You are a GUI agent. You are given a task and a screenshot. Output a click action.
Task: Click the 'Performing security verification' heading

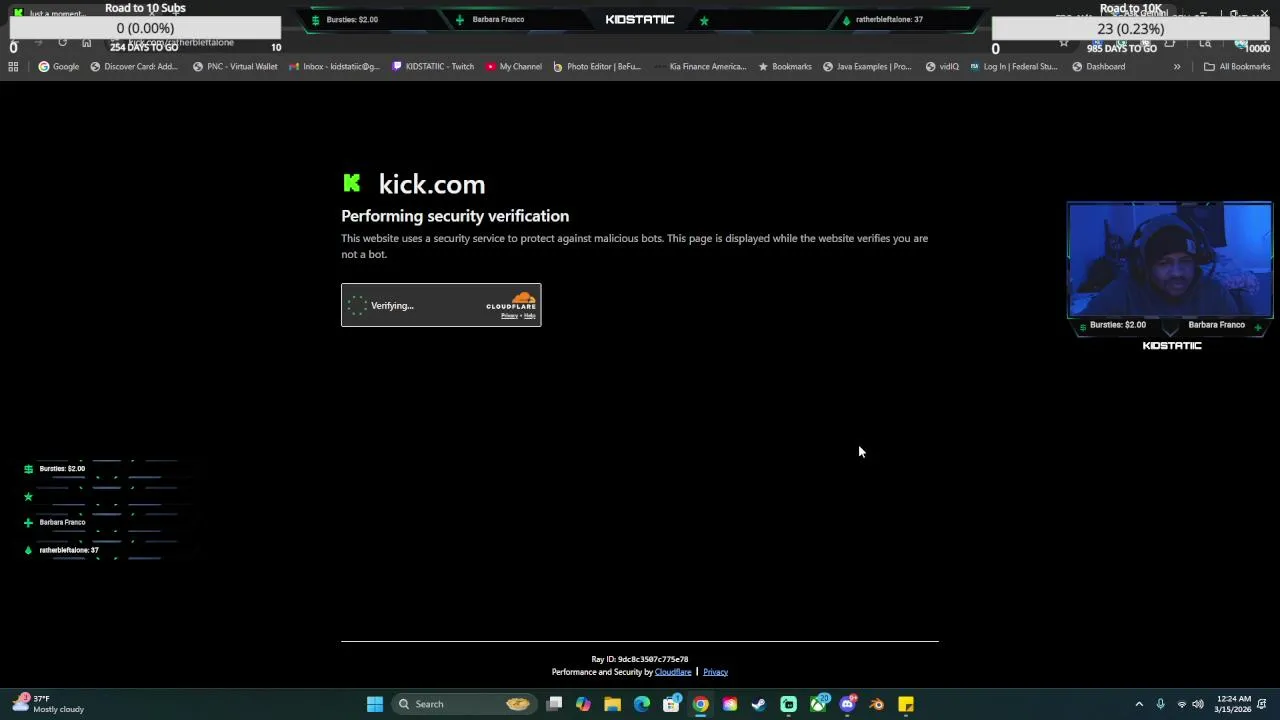pyautogui.click(x=455, y=216)
